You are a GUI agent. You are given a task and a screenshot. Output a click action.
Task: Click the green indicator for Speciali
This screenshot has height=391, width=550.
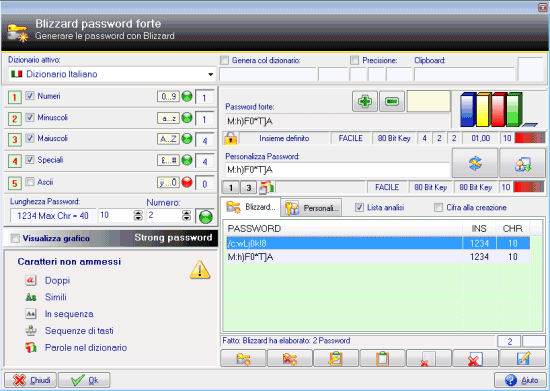187,160
